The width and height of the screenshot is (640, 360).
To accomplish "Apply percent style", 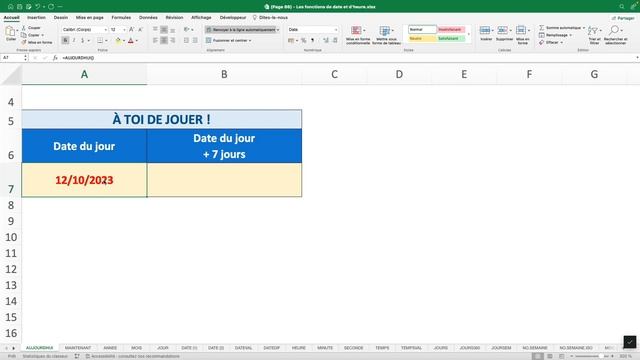I will (x=304, y=40).
